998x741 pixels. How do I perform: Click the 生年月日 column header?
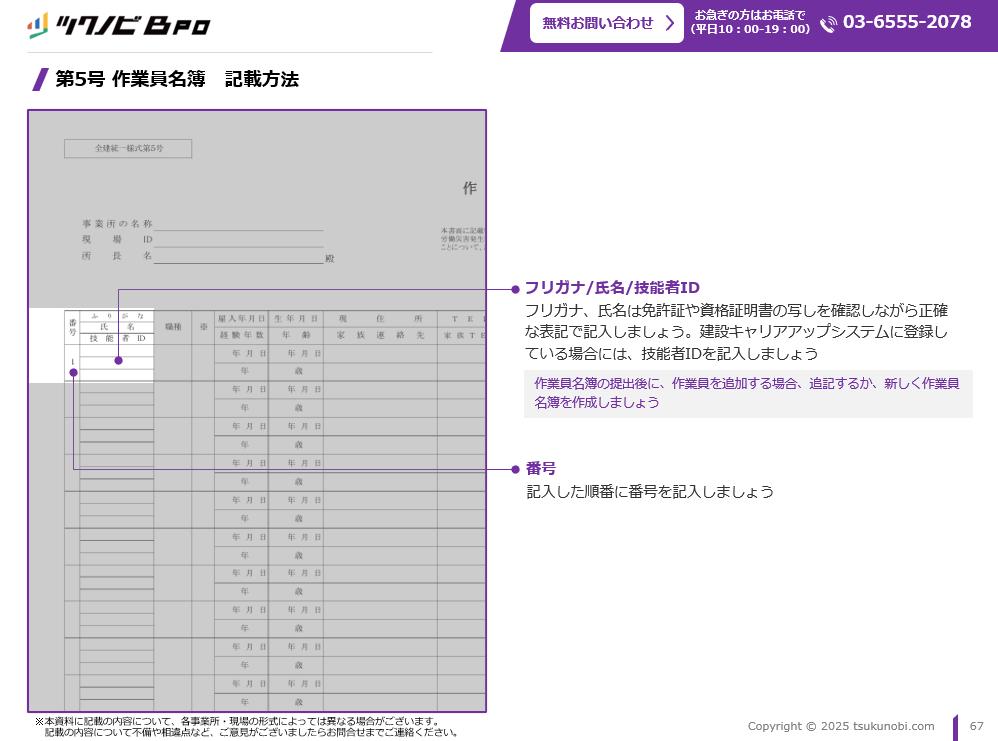[x=296, y=318]
